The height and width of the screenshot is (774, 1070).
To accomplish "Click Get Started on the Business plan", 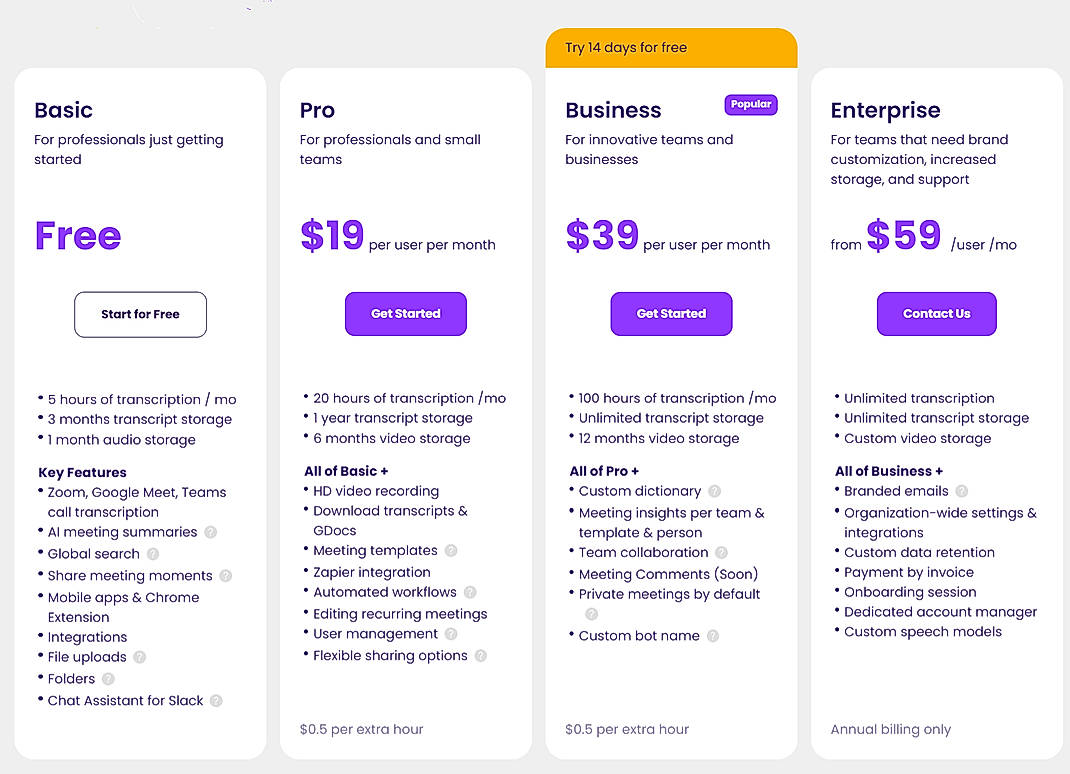I will [671, 313].
